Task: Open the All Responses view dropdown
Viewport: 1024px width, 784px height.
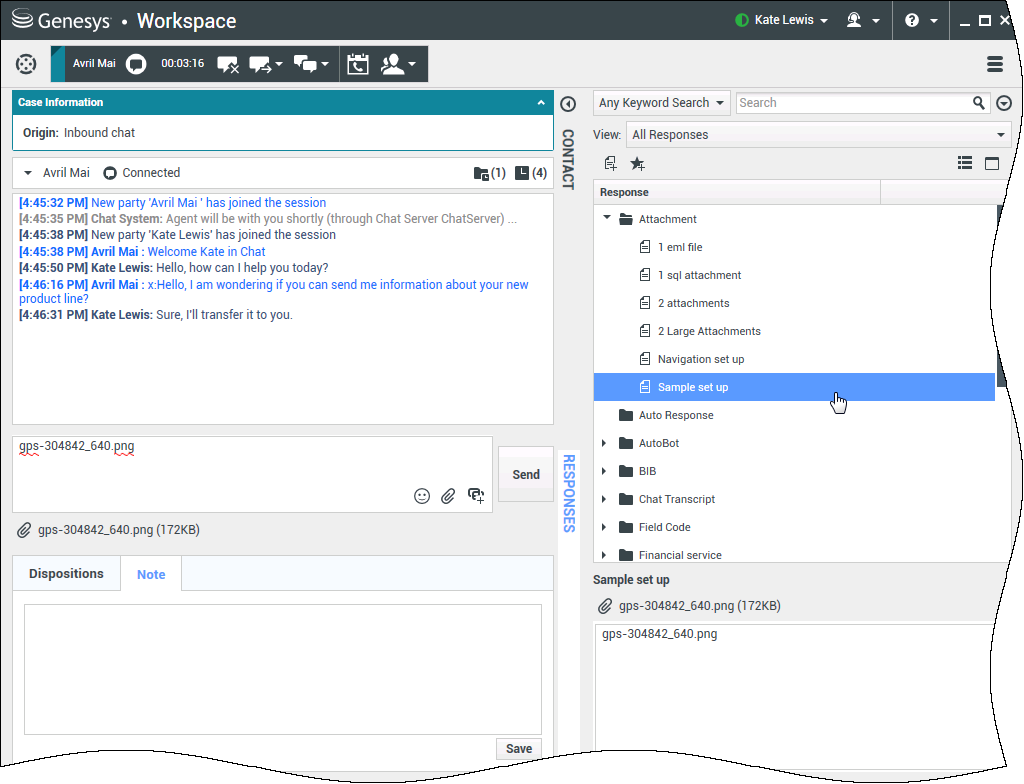Action: 817,135
